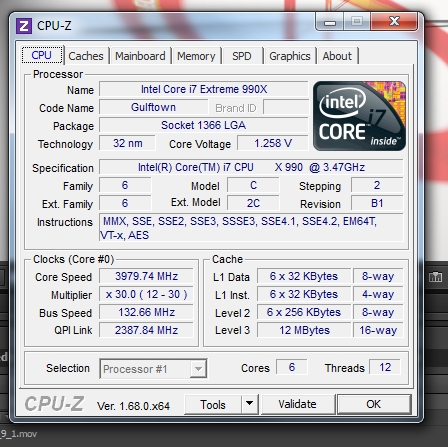Click the 9_1.mov file name in the background window
Viewport: 448px width, 447px height.
pyautogui.click(x=19, y=434)
